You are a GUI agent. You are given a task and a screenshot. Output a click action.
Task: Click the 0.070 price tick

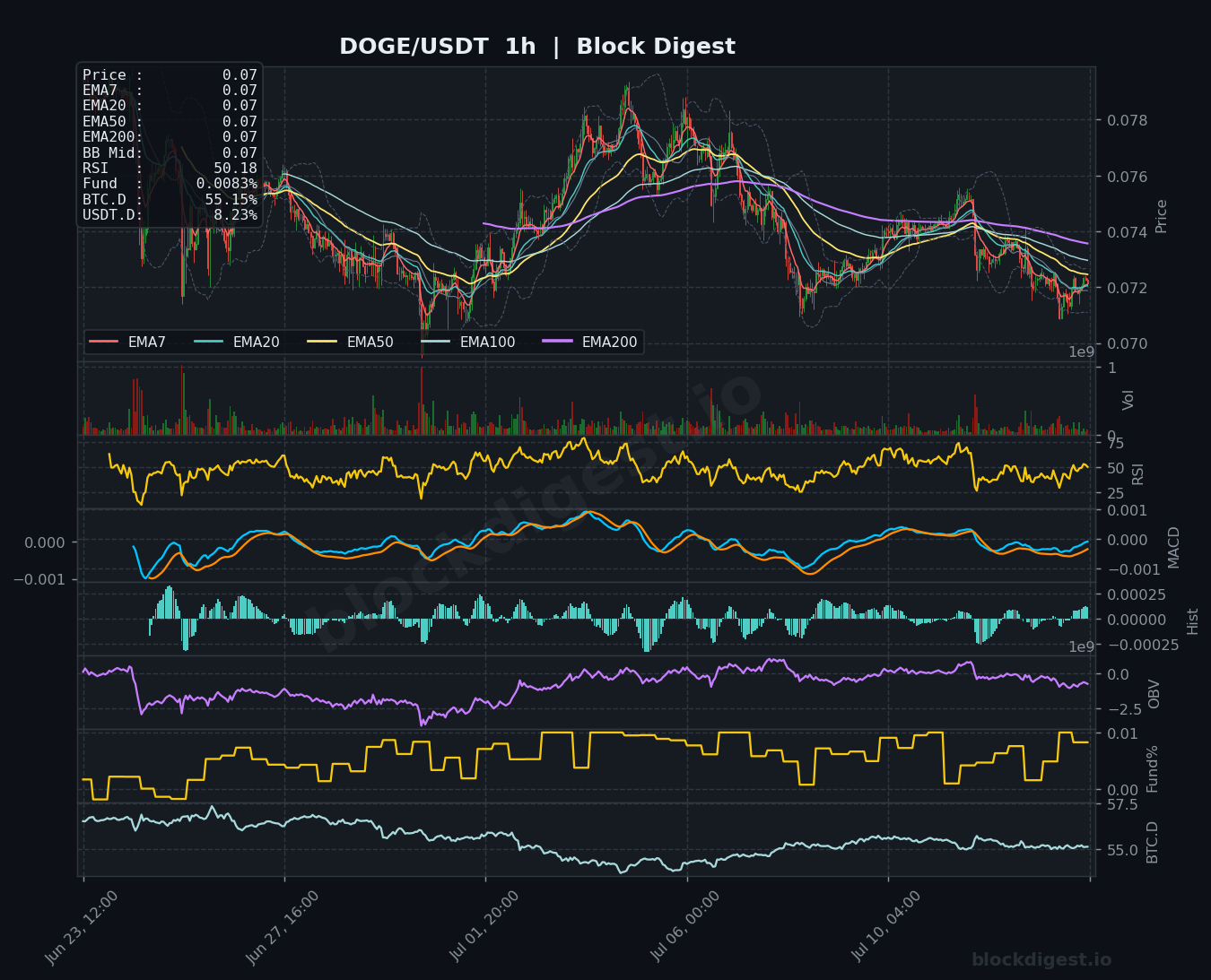[1128, 343]
